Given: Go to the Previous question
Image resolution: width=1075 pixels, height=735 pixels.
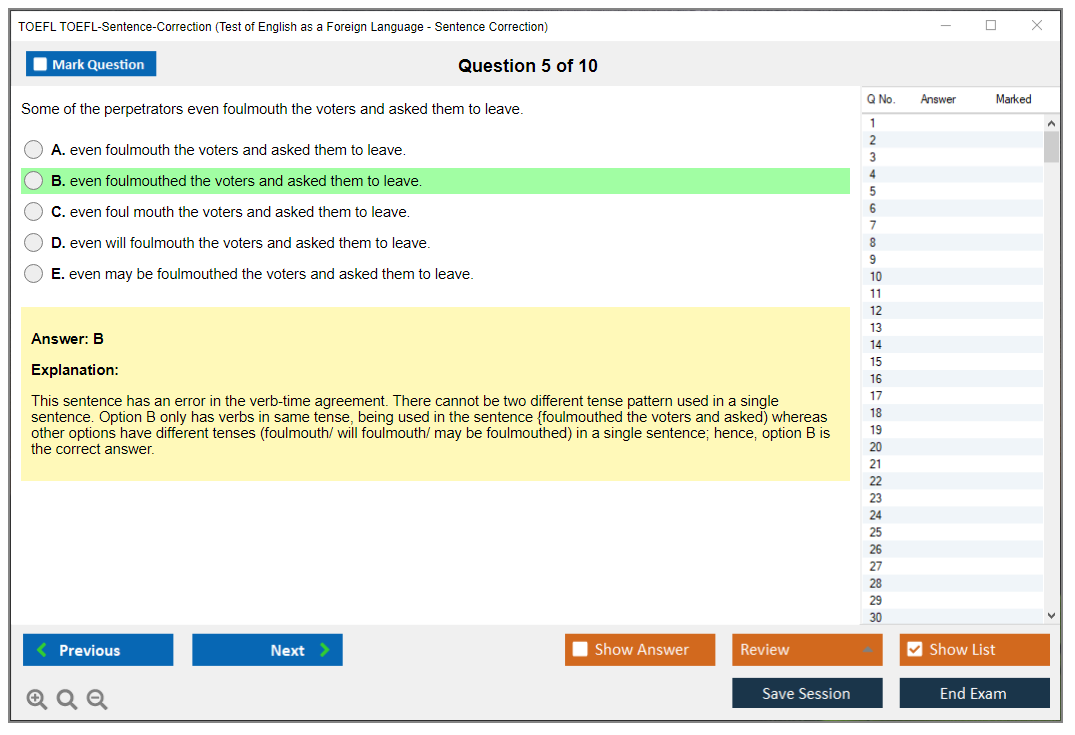Looking at the screenshot, I should click(98, 650).
